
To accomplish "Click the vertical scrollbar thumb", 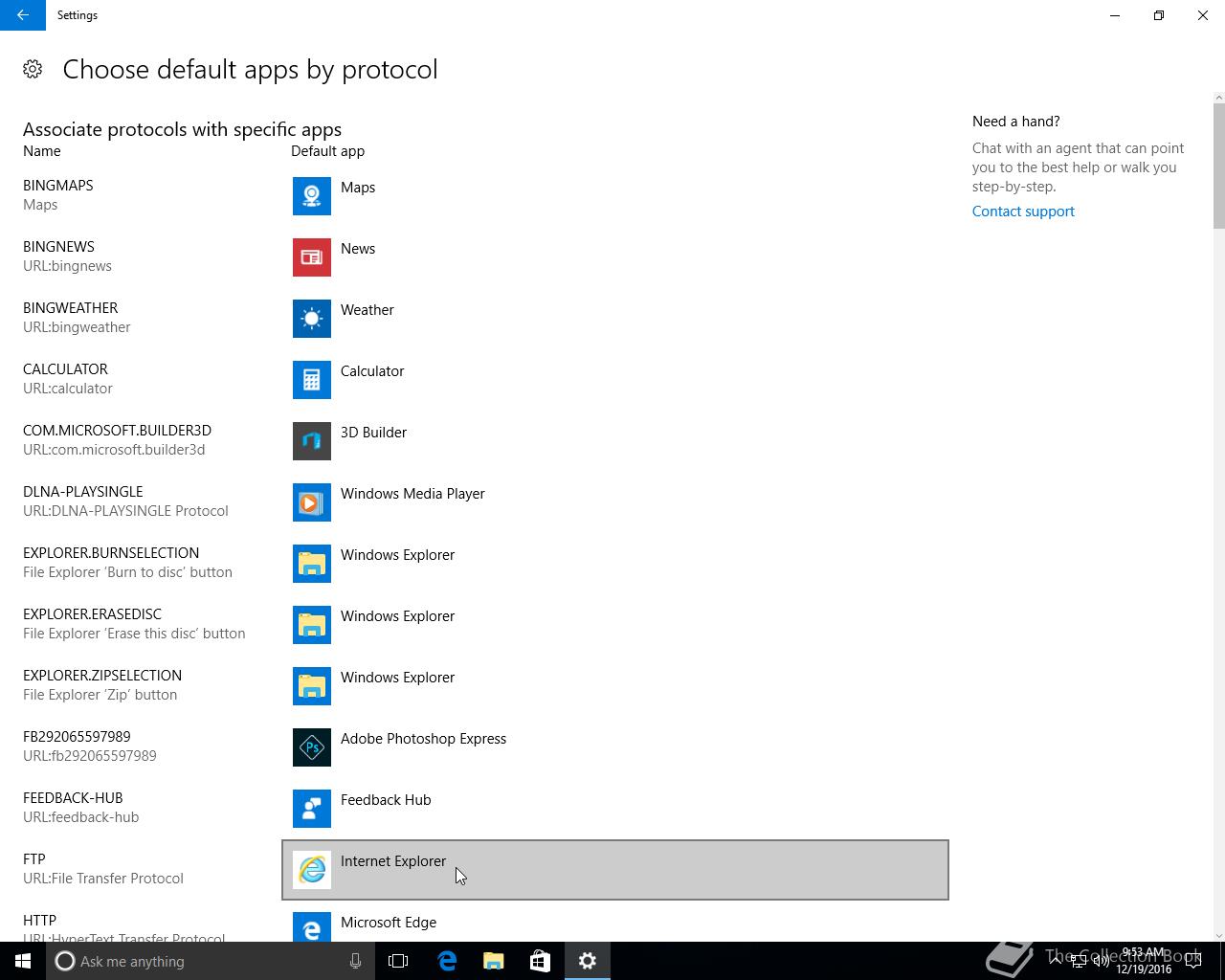I will (1218, 166).
